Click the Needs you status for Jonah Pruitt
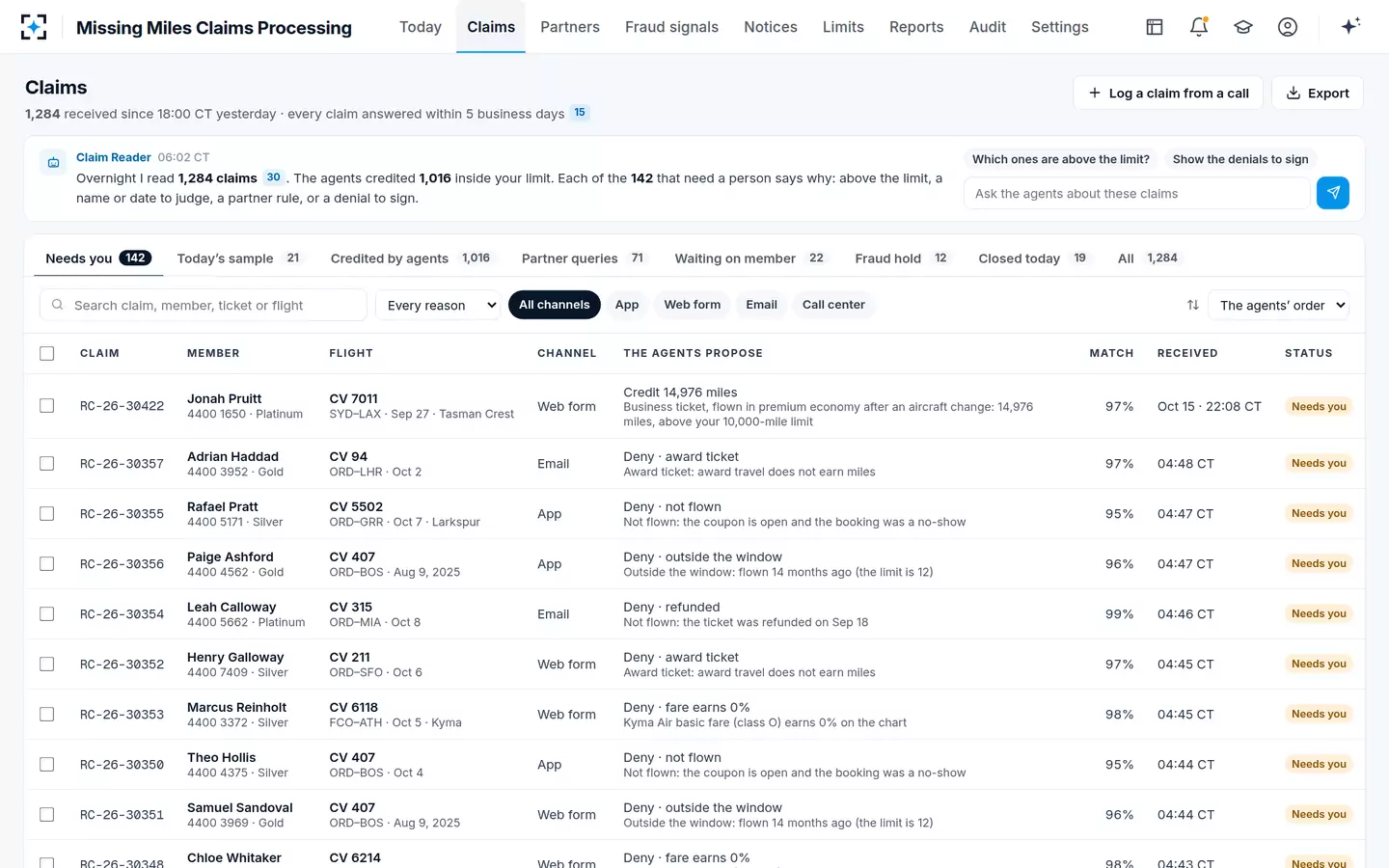This screenshot has width=1389, height=868. pos(1319,406)
